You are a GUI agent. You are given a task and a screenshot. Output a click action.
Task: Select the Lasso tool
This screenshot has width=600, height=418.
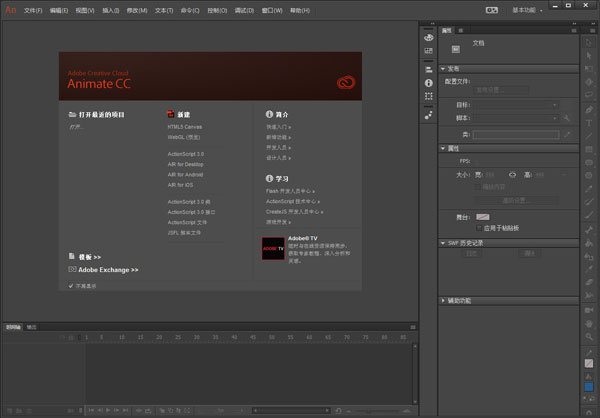(589, 95)
